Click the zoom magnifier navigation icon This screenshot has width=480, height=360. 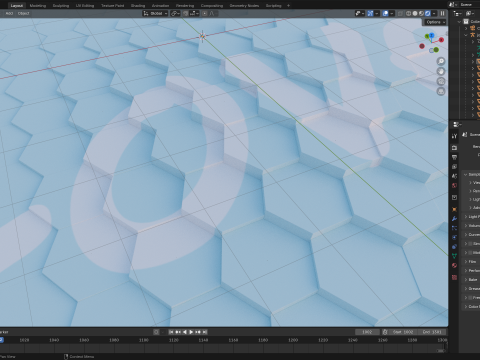(x=441, y=61)
